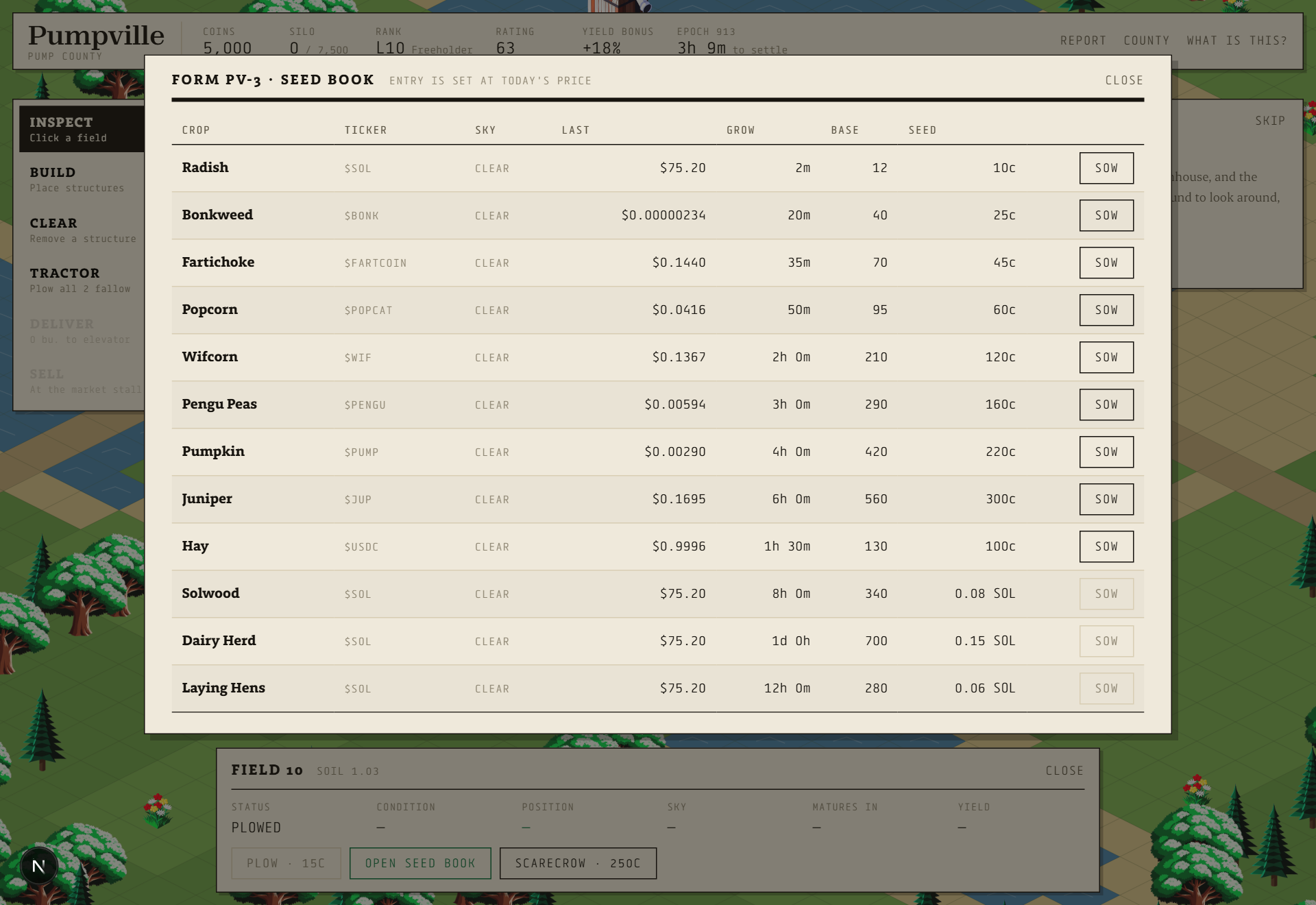Close the Seed Book form

point(1124,80)
